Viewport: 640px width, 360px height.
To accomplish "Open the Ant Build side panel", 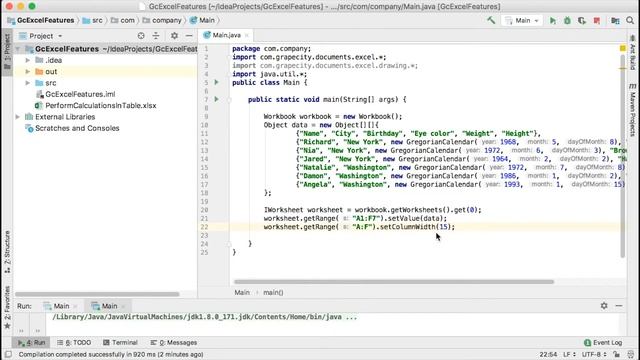I will click(x=632, y=53).
